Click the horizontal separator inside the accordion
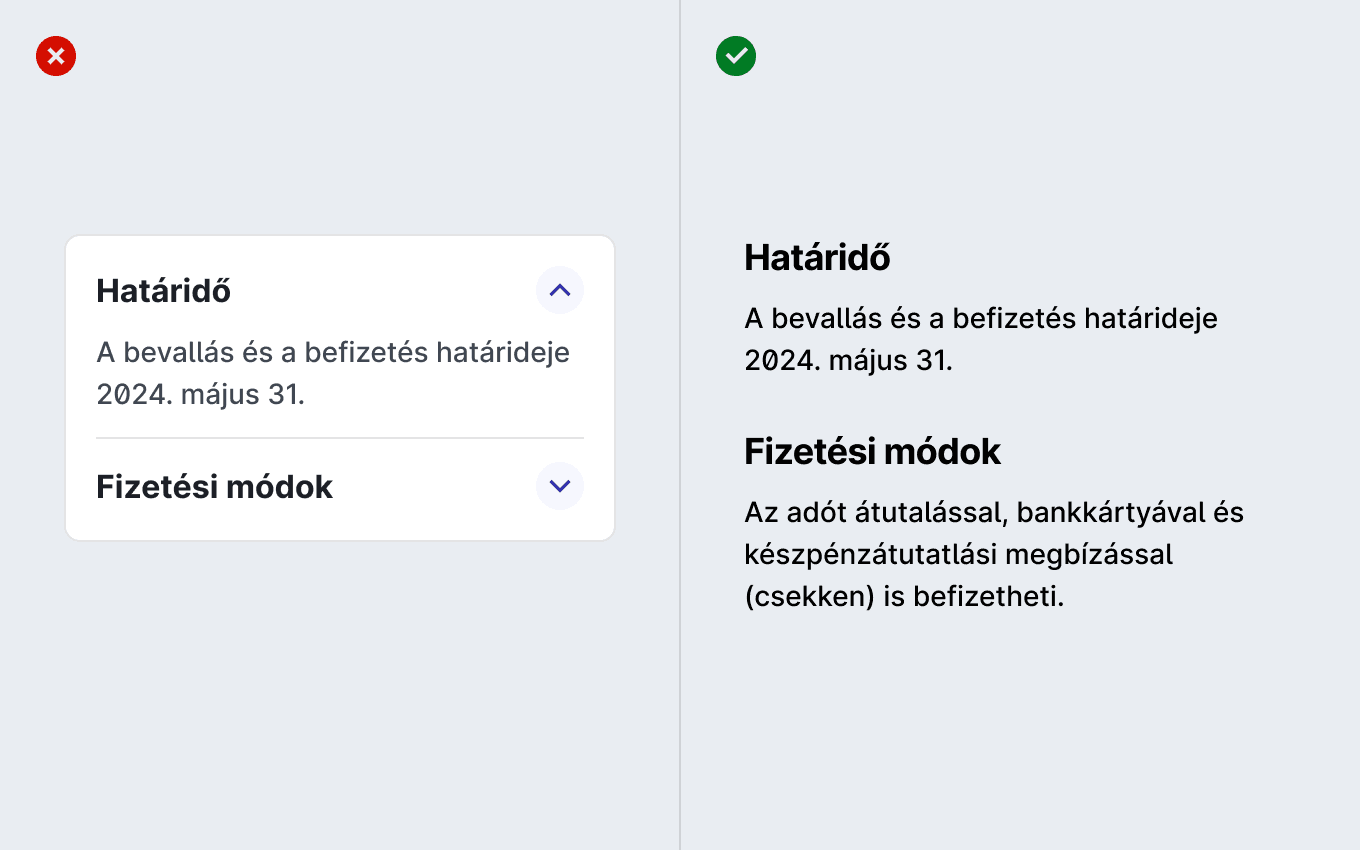 340,438
